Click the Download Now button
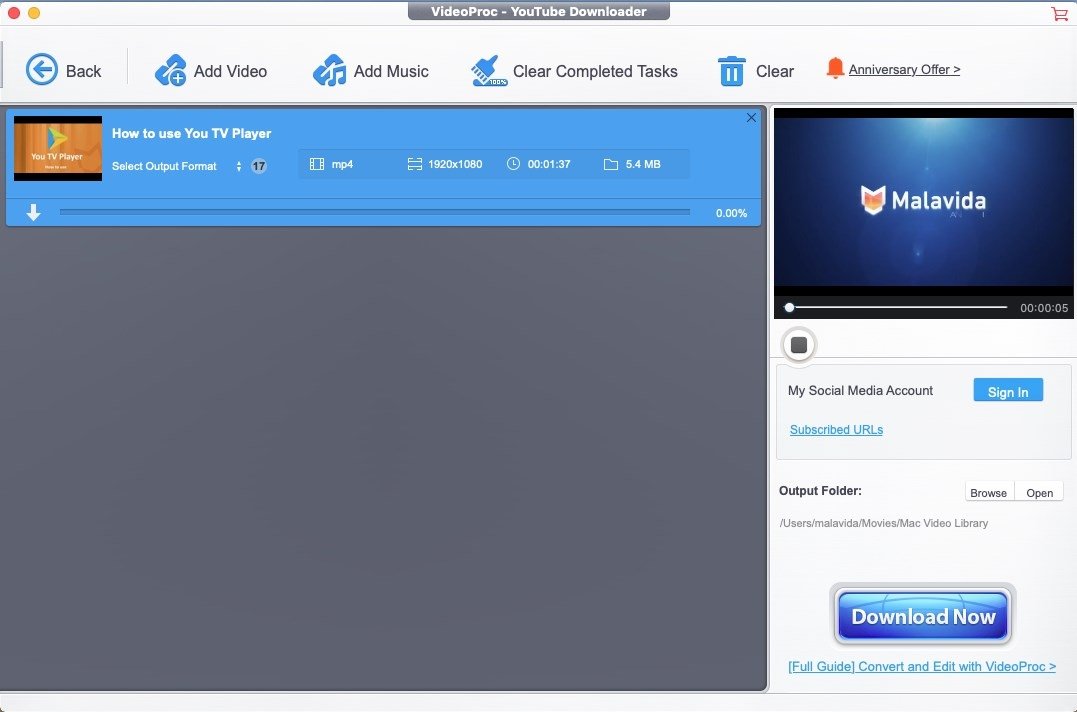1077x712 pixels. (922, 616)
